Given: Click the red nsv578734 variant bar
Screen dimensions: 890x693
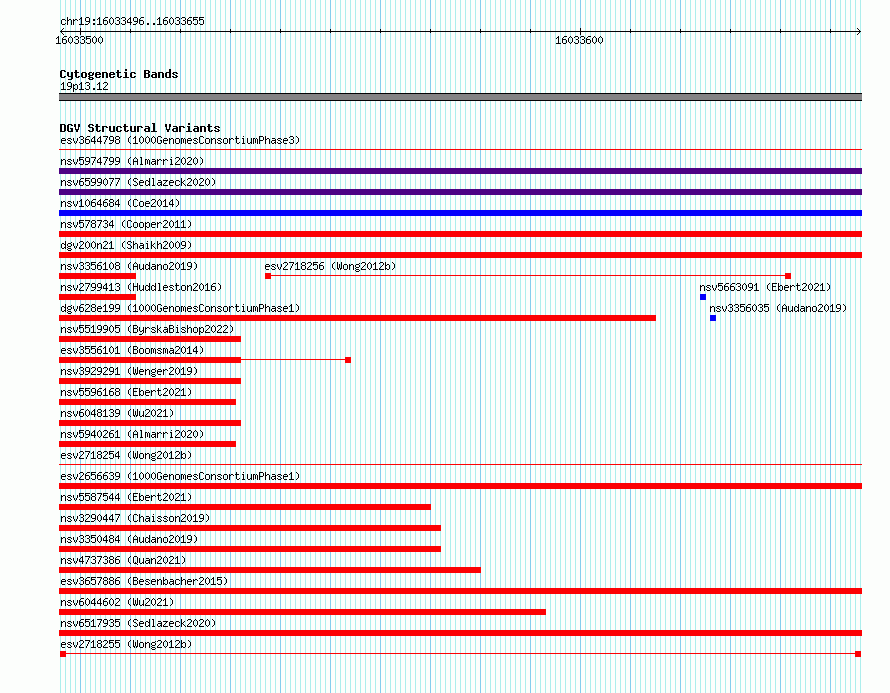Looking at the screenshot, I should point(460,234).
